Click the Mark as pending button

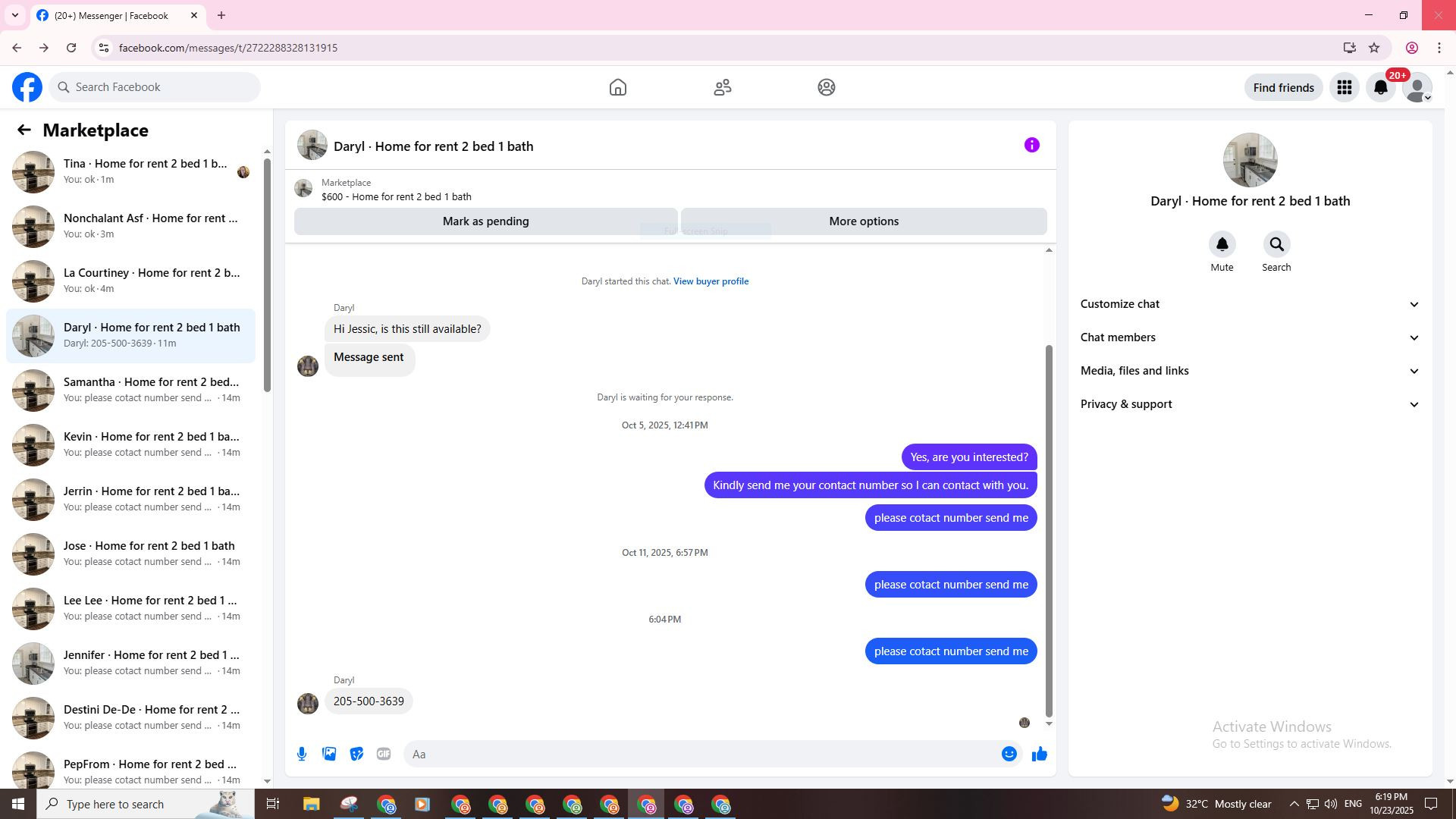click(x=485, y=221)
